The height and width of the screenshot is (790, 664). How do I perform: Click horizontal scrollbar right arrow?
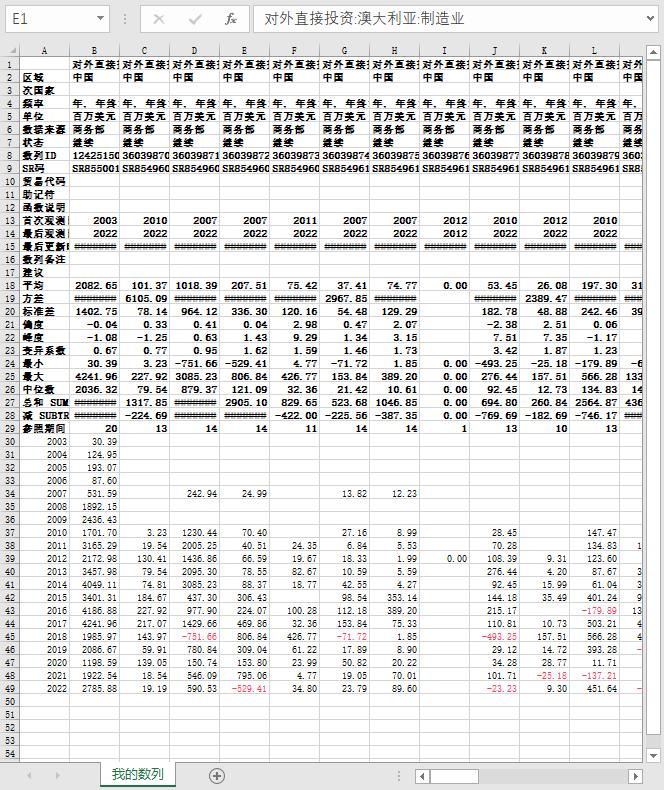[x=635, y=776]
